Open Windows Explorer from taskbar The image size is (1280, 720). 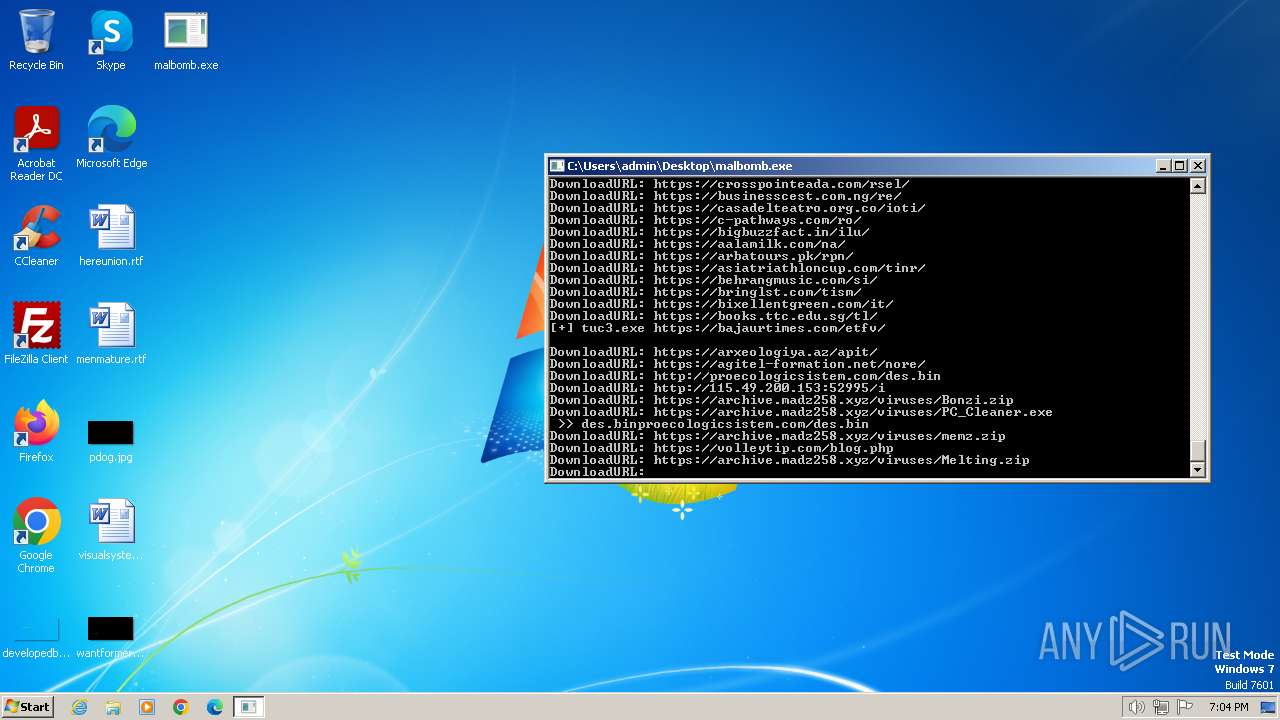click(x=113, y=707)
